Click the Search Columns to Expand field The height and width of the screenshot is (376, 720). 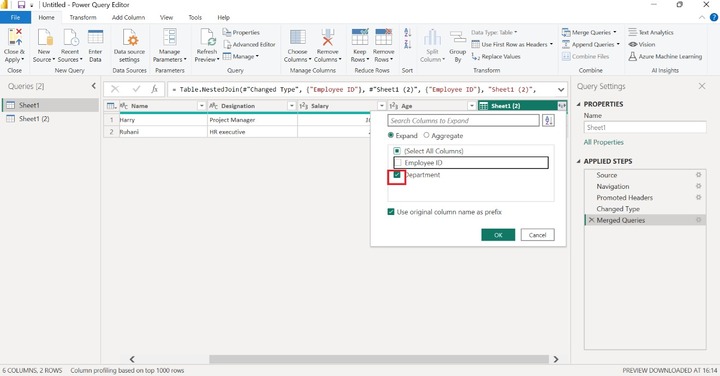tap(463, 120)
